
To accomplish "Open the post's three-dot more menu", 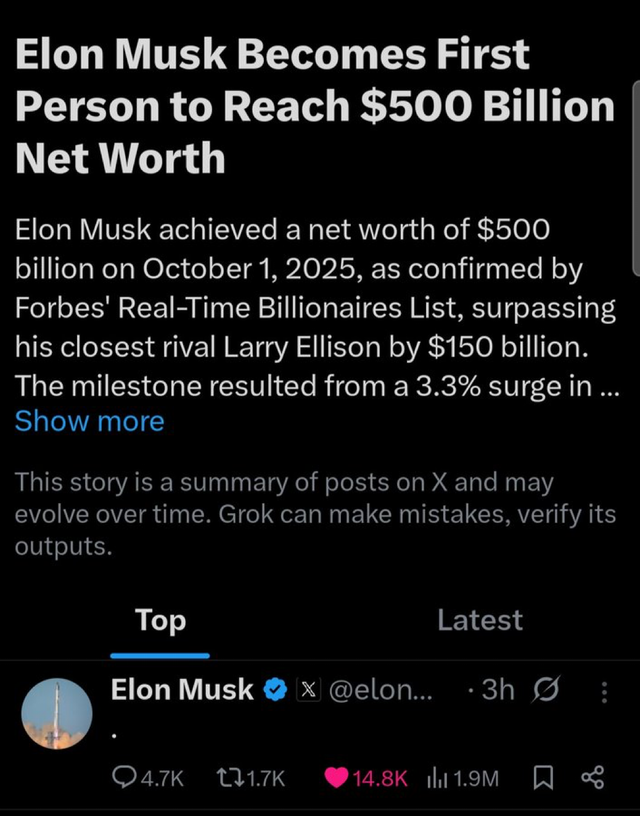I will tap(603, 690).
